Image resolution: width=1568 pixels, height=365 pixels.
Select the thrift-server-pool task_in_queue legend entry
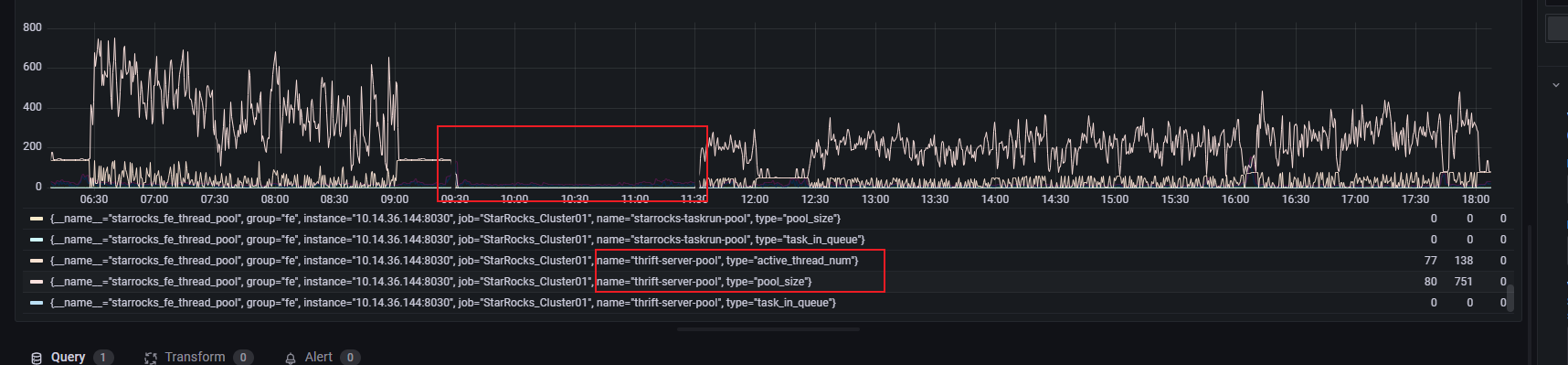pos(443,303)
